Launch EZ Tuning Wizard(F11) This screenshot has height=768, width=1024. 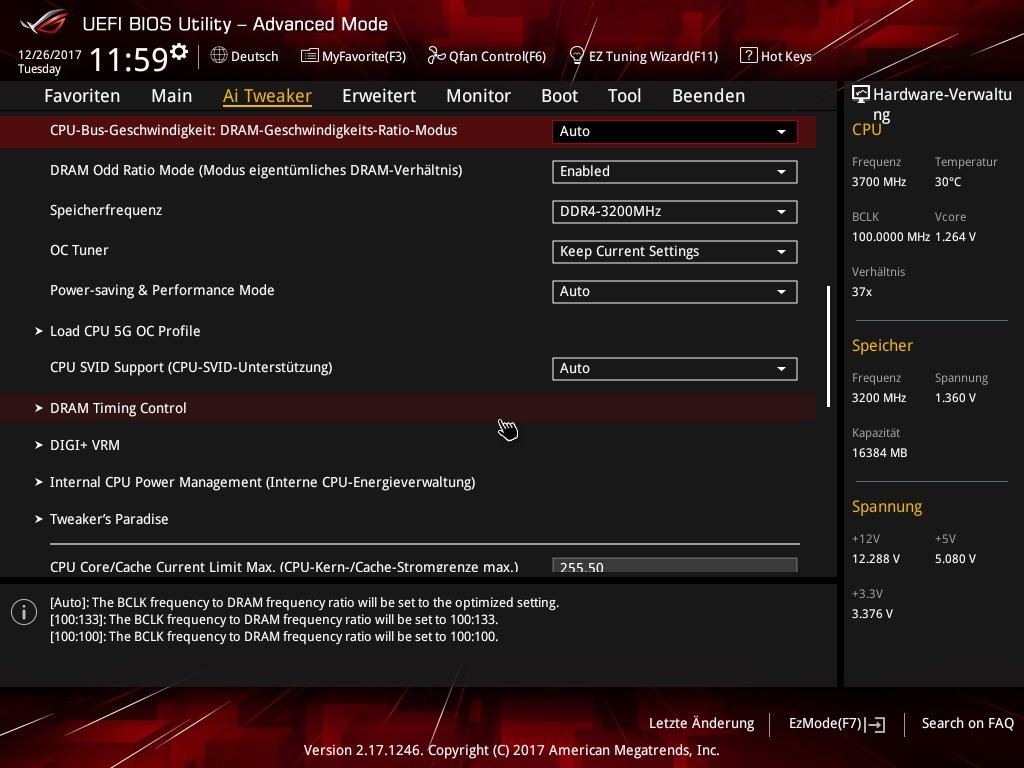643,56
